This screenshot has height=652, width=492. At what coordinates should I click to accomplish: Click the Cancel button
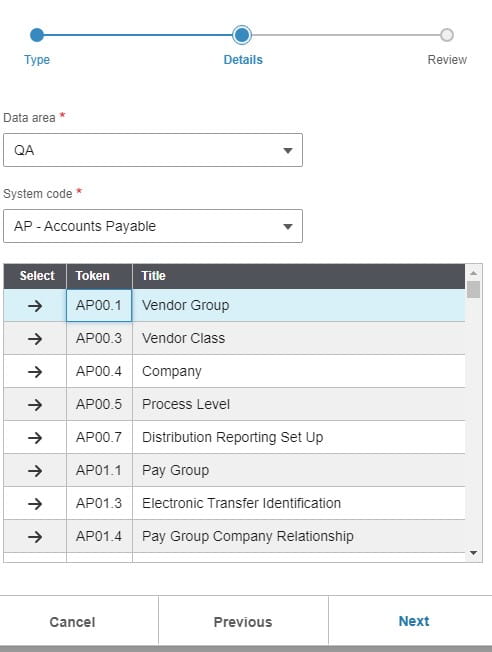point(72,622)
